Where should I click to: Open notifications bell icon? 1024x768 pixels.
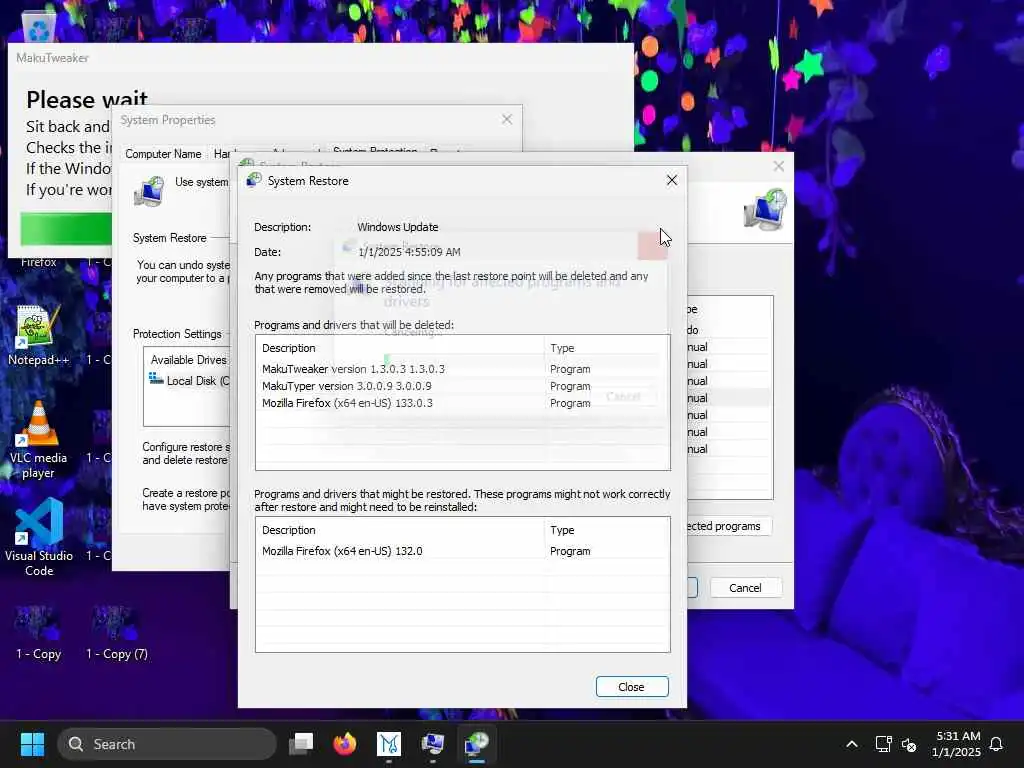click(x=997, y=744)
